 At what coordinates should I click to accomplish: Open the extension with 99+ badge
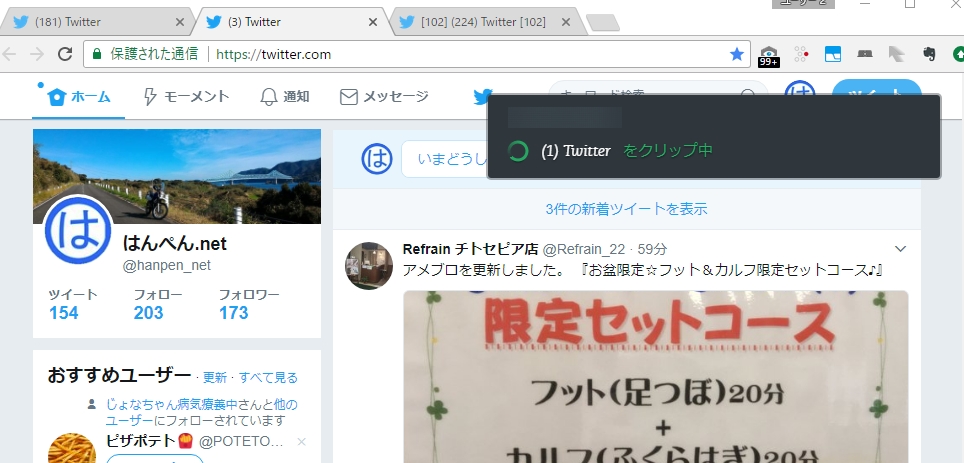point(768,55)
